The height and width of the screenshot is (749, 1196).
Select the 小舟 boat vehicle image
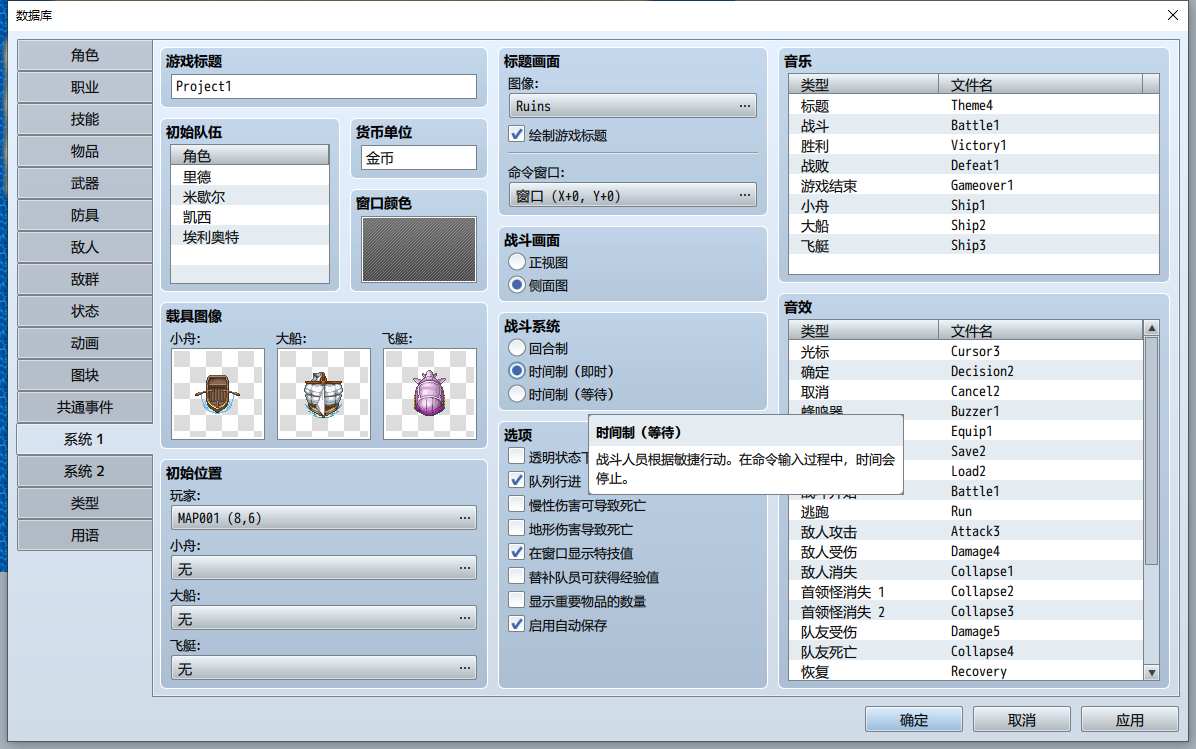pos(218,394)
